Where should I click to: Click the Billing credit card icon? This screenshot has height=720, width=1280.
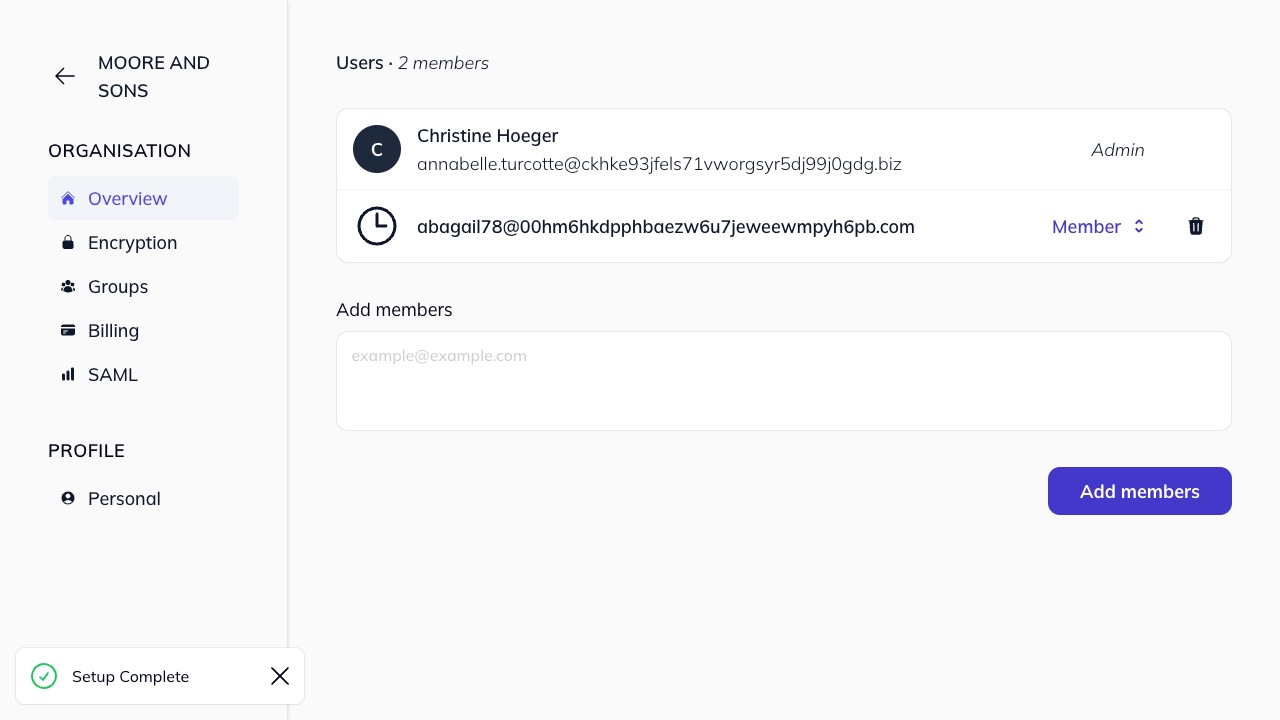67,330
